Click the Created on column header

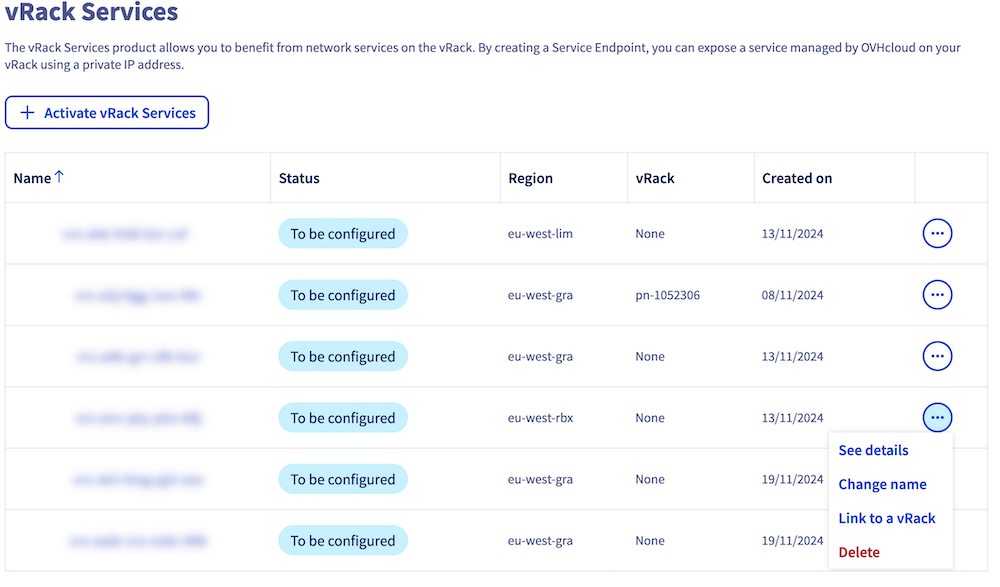pyautogui.click(x=797, y=178)
